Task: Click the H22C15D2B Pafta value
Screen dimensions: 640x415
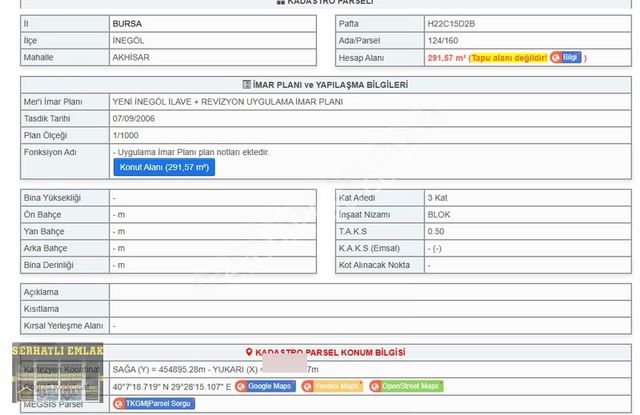Action: coord(452,21)
